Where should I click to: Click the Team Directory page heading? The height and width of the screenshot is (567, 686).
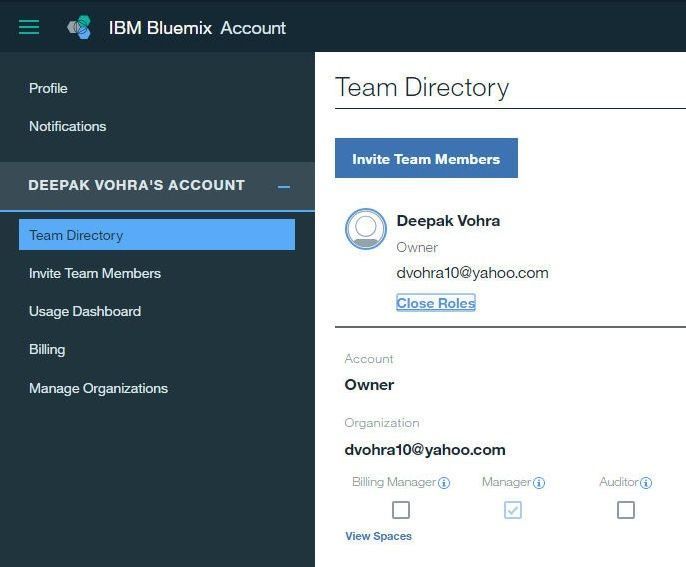tap(422, 88)
